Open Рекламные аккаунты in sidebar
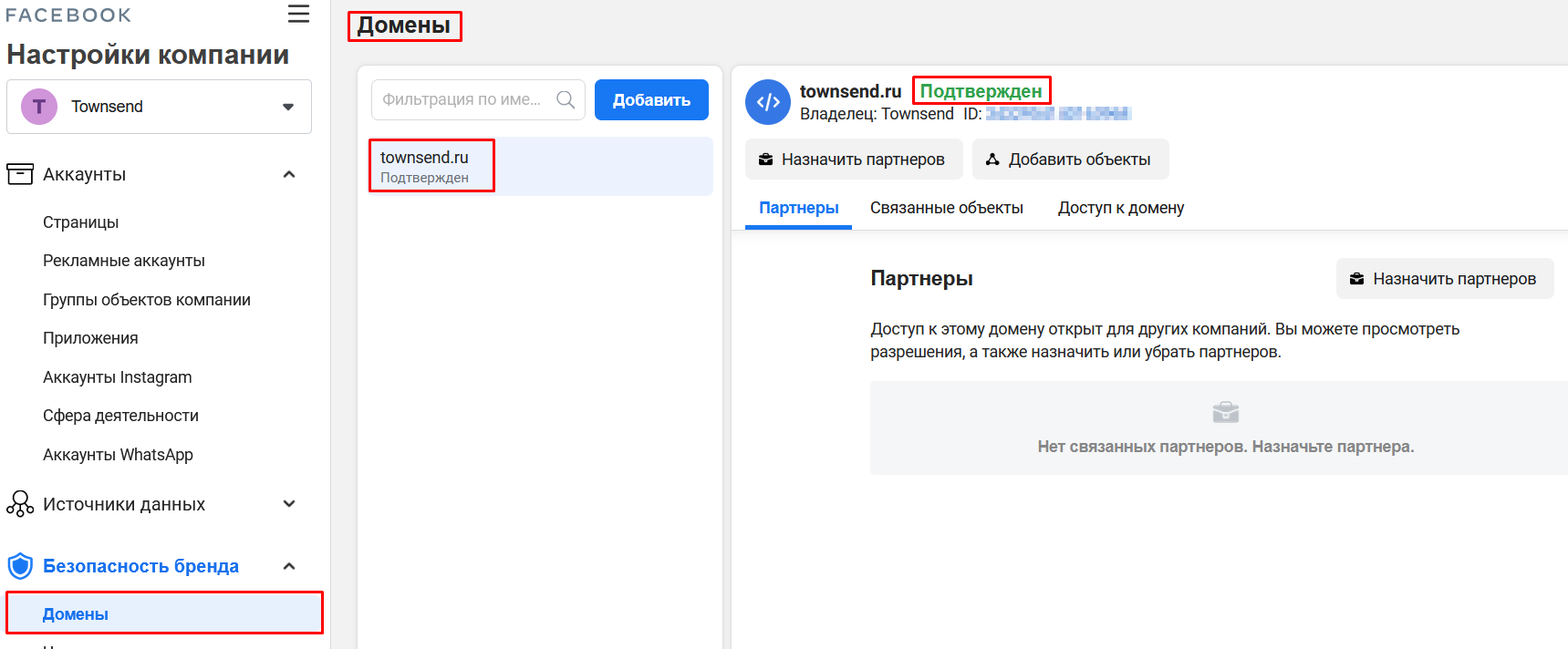Image resolution: width=1568 pixels, height=649 pixels. pyautogui.click(x=124, y=261)
